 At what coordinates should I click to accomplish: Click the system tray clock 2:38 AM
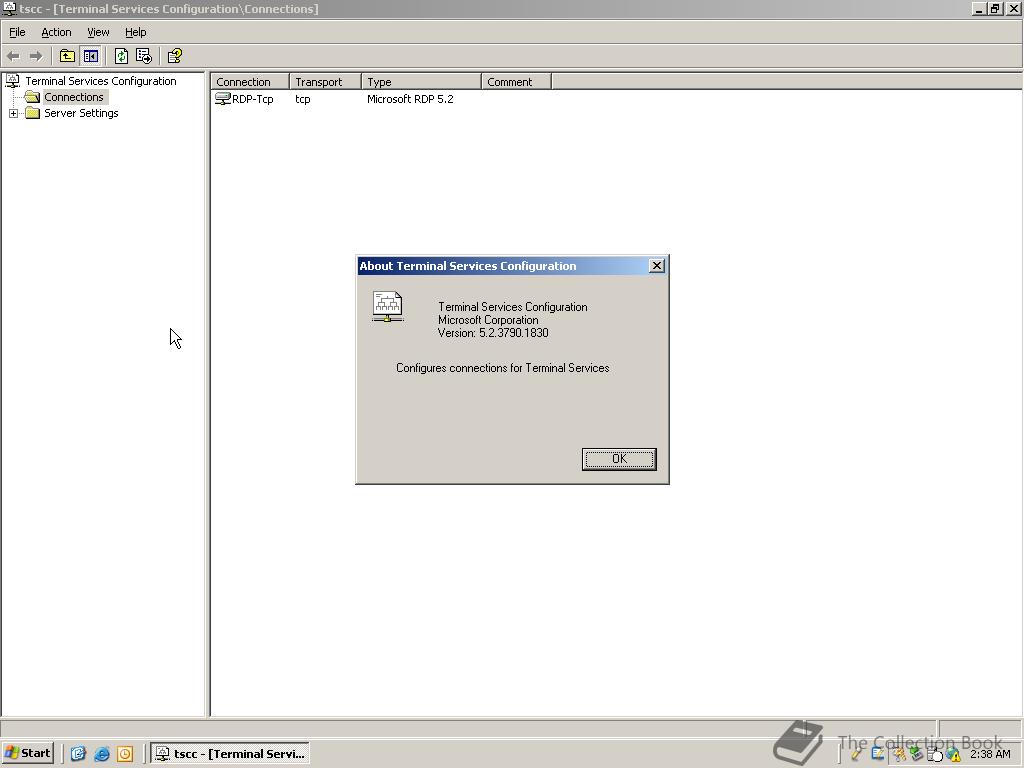990,754
